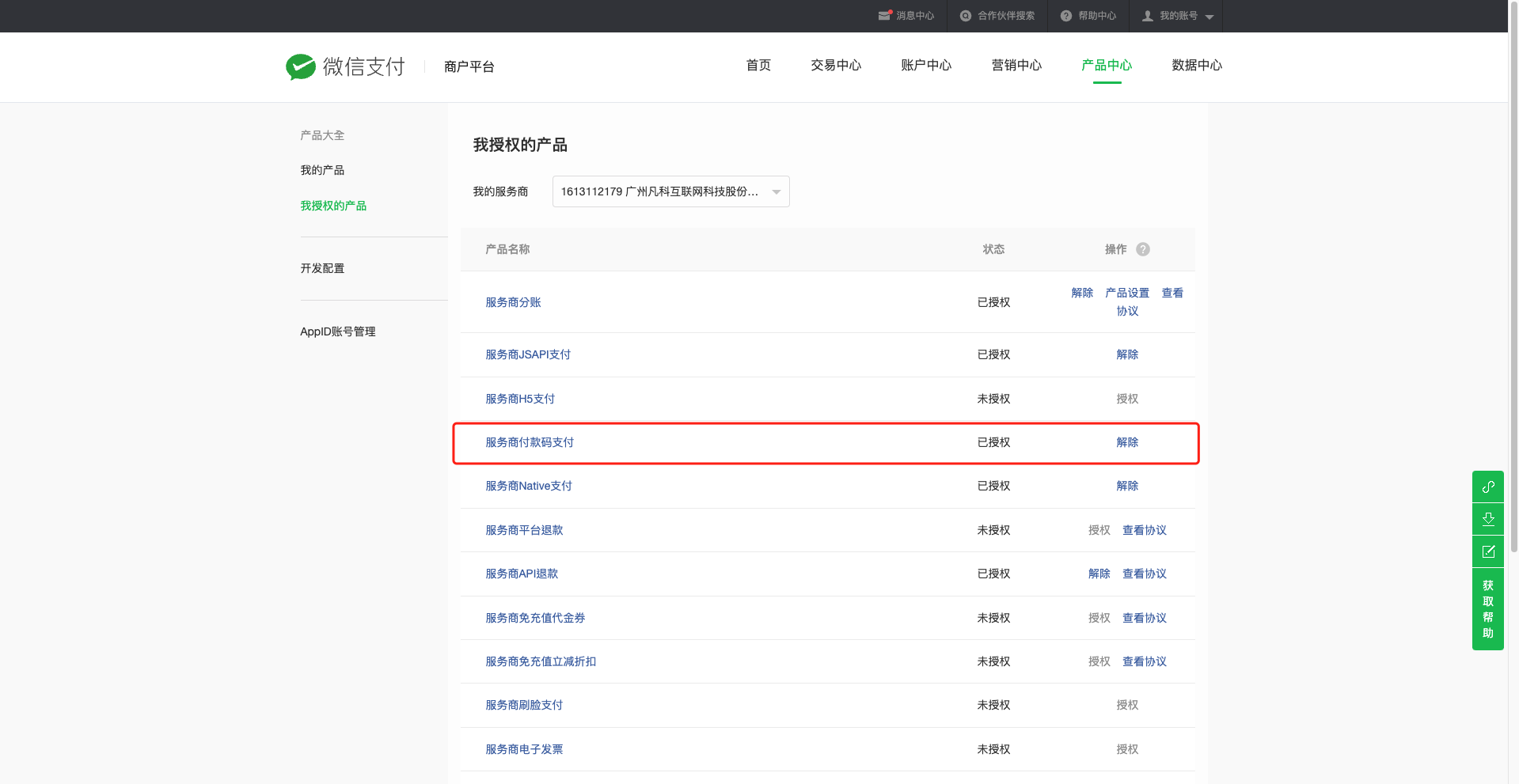1519x784 pixels.
Task: Open the 服务商Native支付 product link
Action: (x=529, y=486)
